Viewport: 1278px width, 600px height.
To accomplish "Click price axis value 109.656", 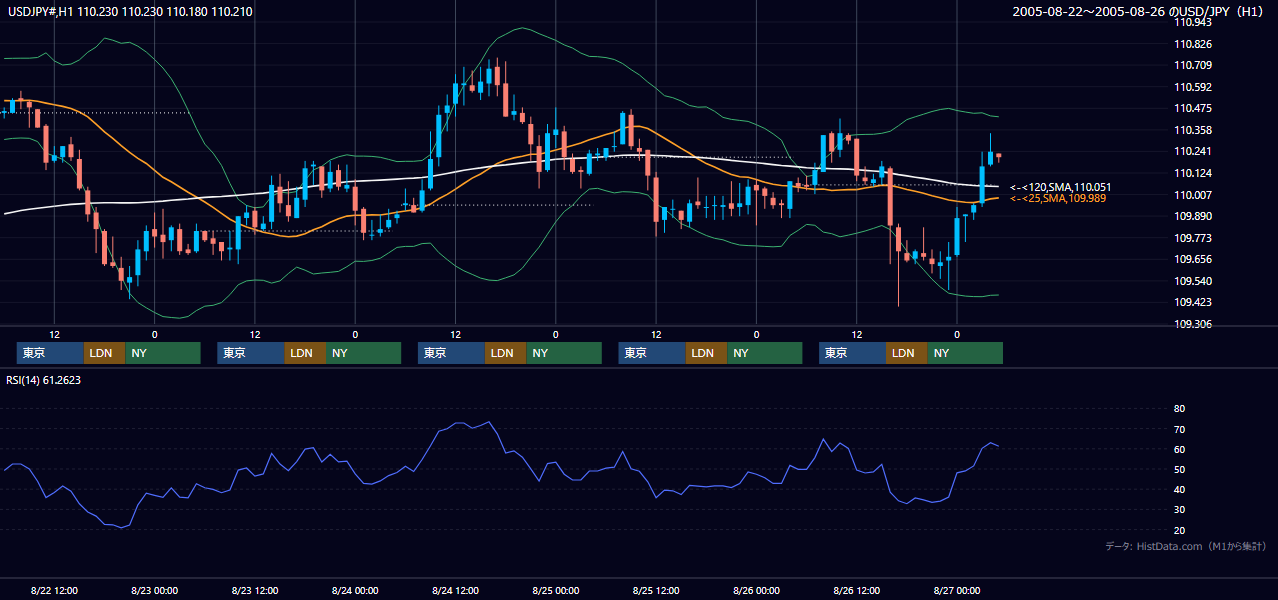I will pos(1193,260).
